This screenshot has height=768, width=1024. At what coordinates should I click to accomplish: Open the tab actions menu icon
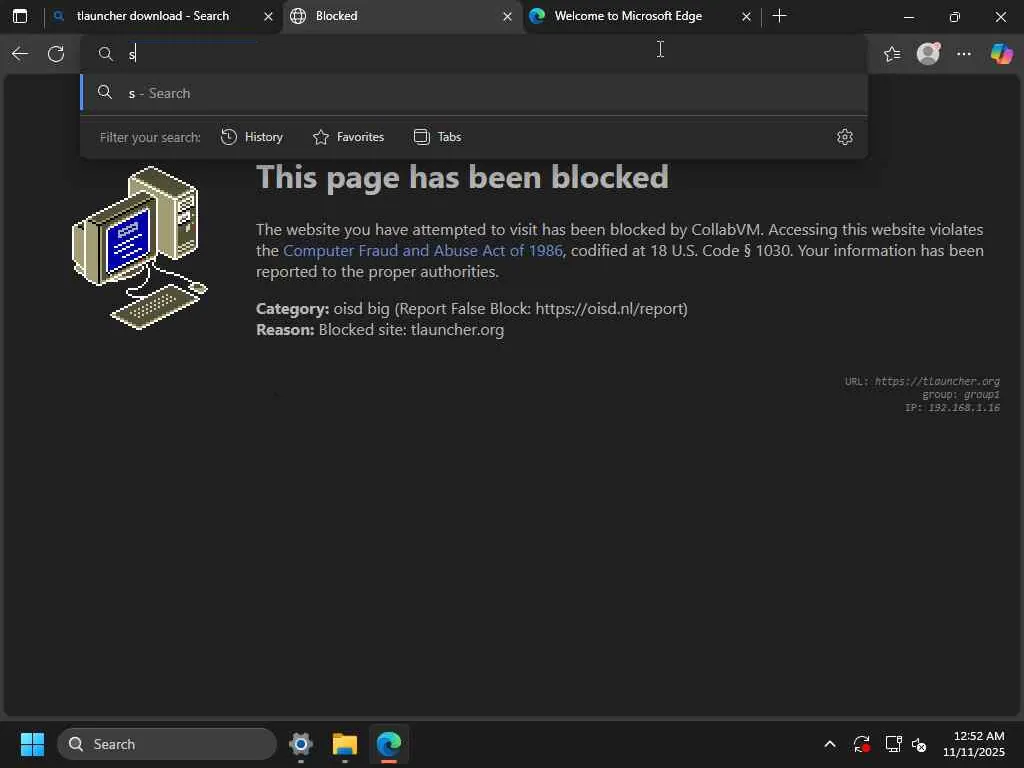[20, 16]
